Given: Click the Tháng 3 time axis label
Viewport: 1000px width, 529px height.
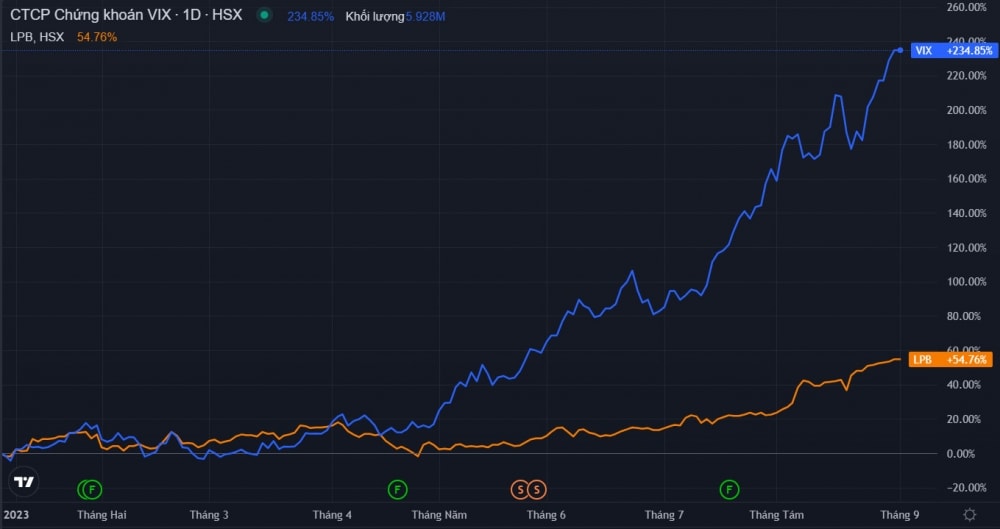Looking at the screenshot, I should (209, 515).
